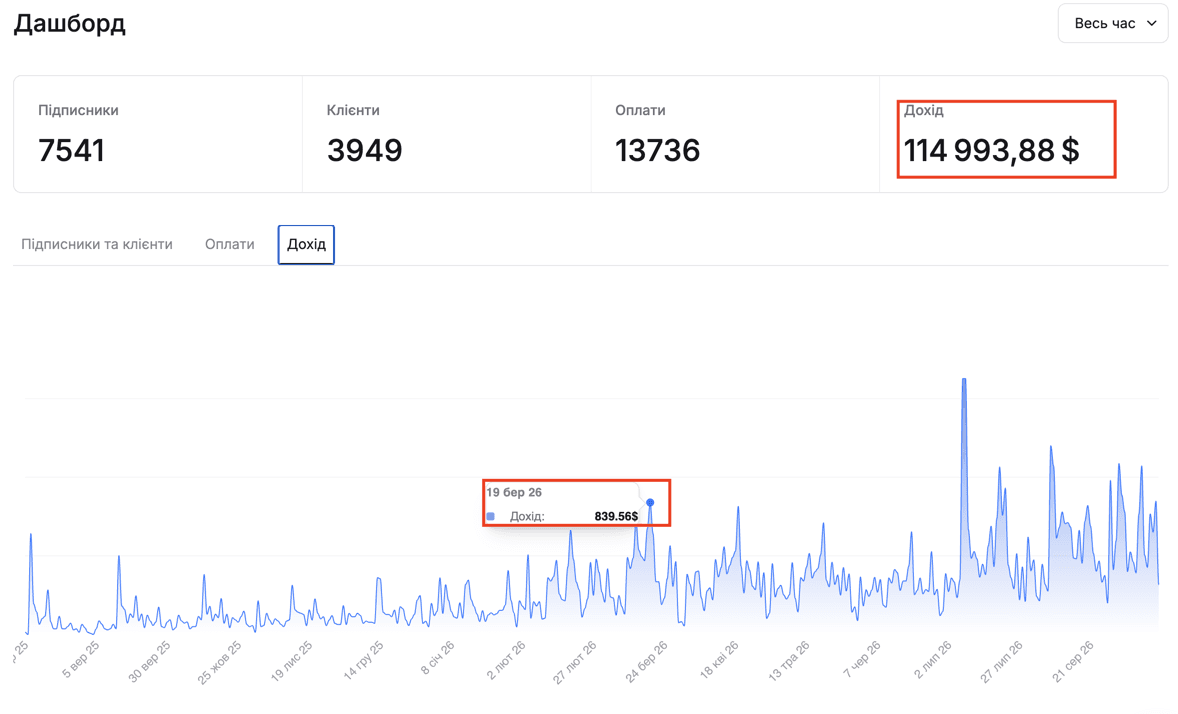Click the "13 тра 26" axis label

click(x=789, y=661)
